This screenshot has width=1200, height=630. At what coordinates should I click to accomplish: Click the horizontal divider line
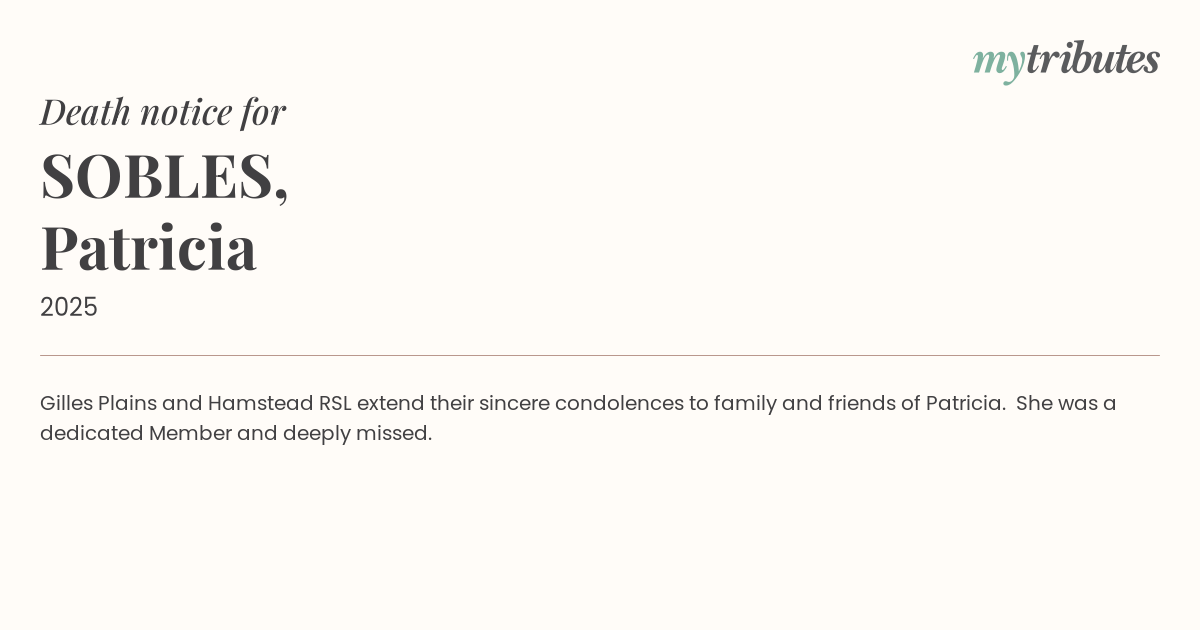click(600, 355)
